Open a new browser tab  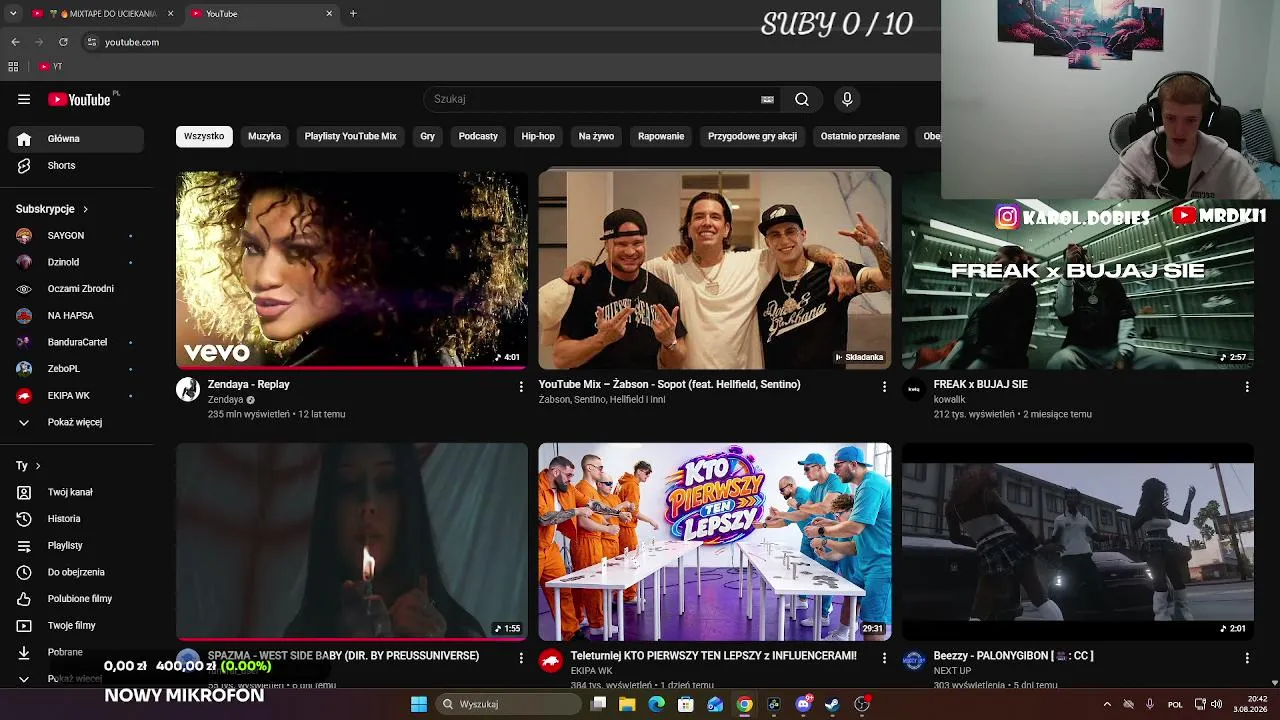pos(353,14)
